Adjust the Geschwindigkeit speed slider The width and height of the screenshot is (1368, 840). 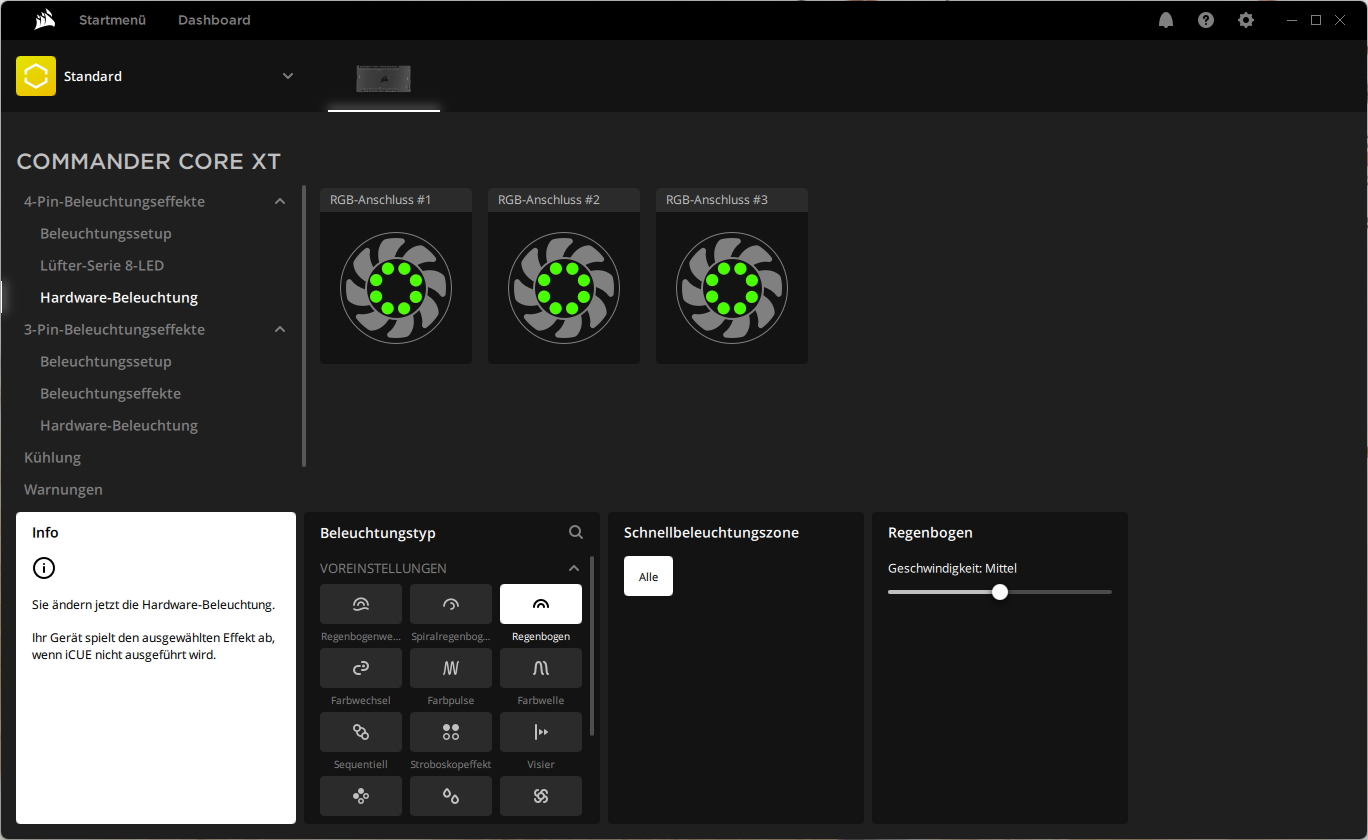[x=1000, y=592]
